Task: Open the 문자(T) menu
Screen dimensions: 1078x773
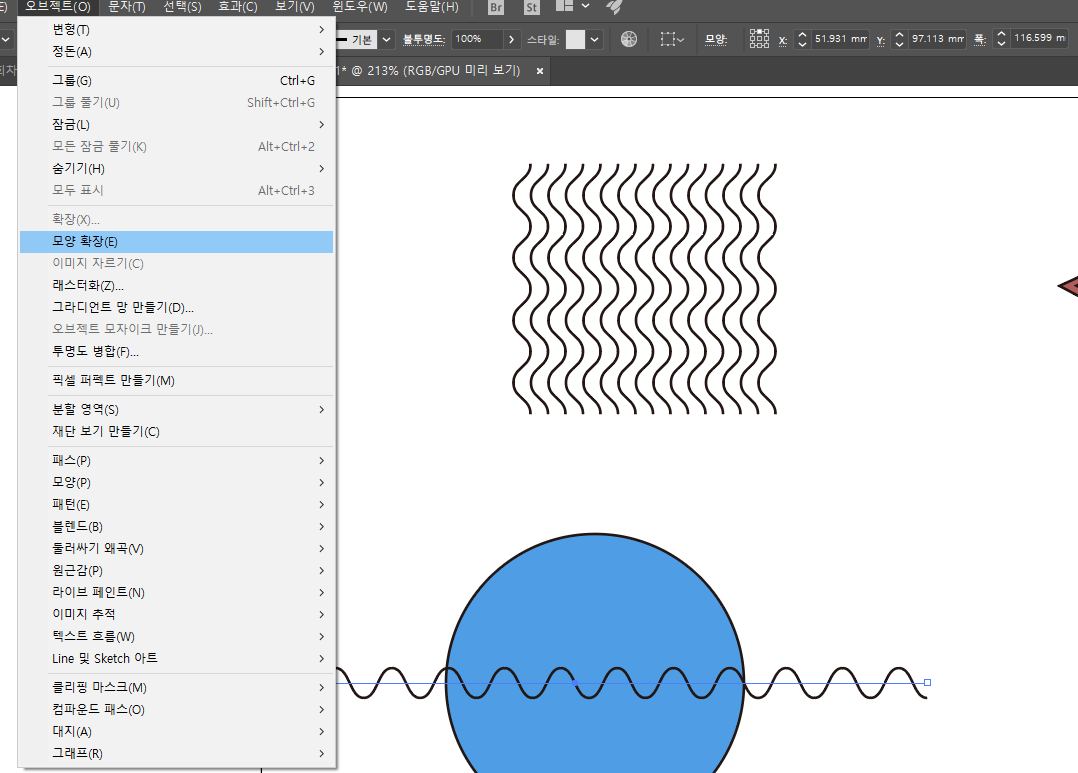Action: point(126,7)
